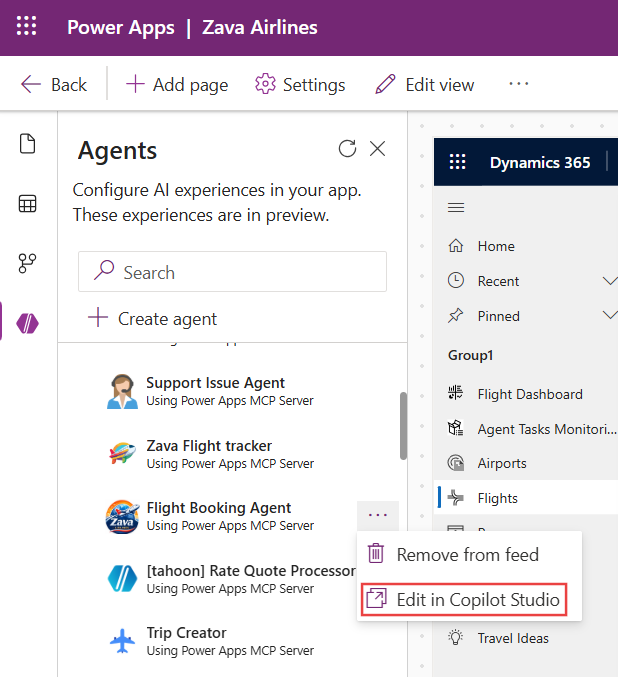Select the Support Issue Agent name
Viewport: 618px width, 677px height.
click(216, 383)
